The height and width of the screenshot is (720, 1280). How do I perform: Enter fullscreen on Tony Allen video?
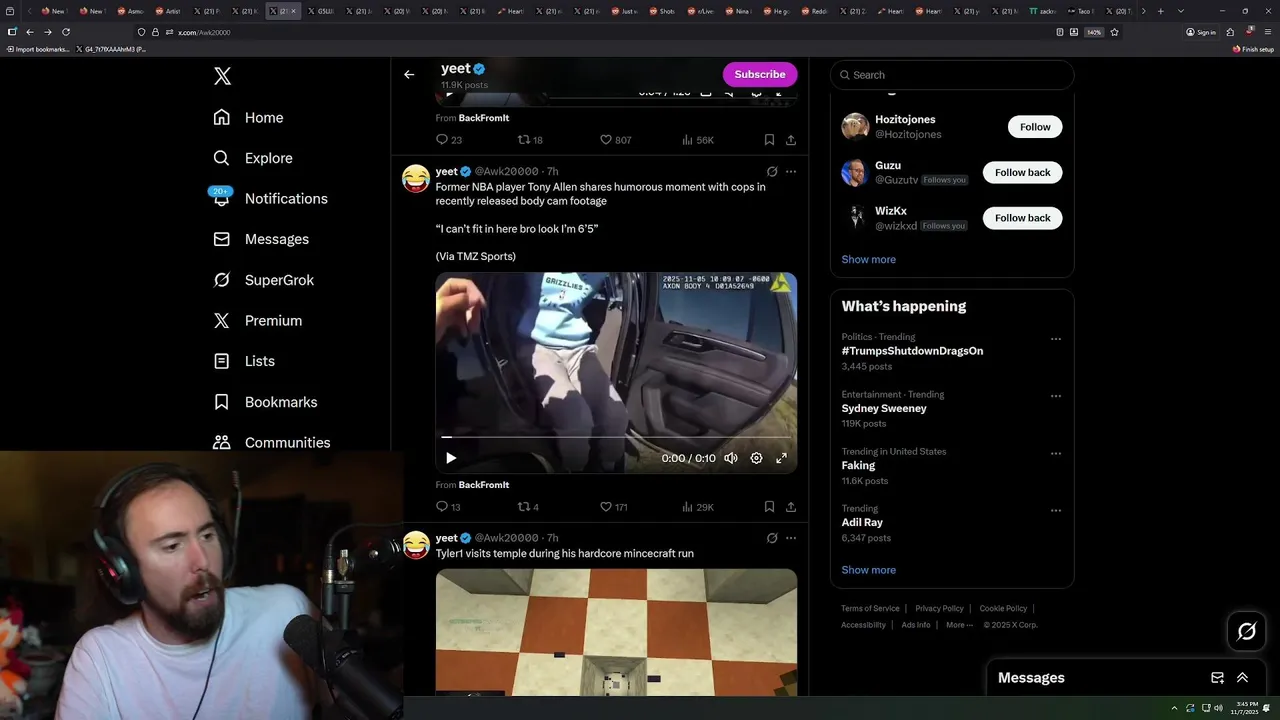(x=781, y=458)
